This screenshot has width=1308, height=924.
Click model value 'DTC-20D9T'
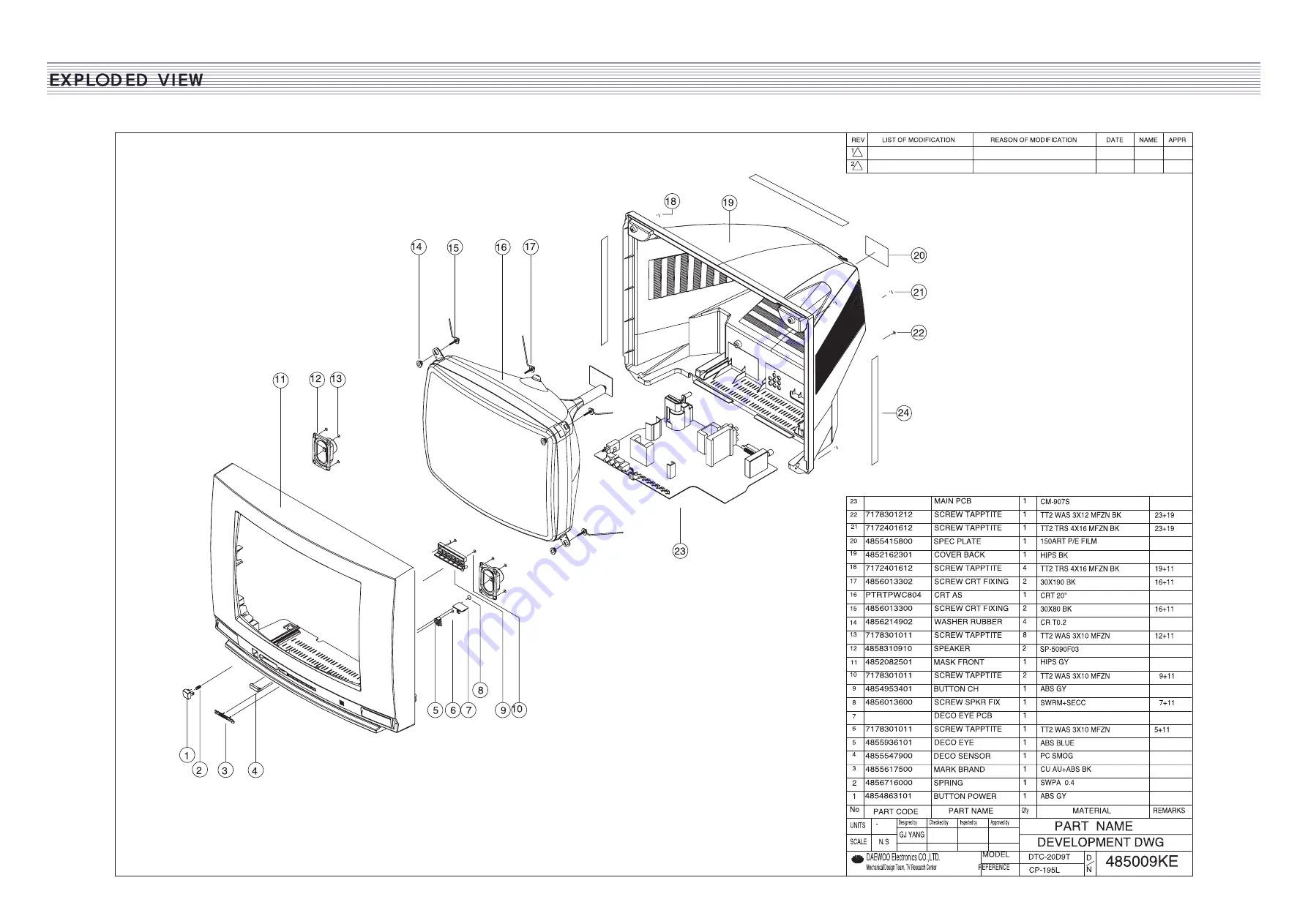tap(1049, 857)
